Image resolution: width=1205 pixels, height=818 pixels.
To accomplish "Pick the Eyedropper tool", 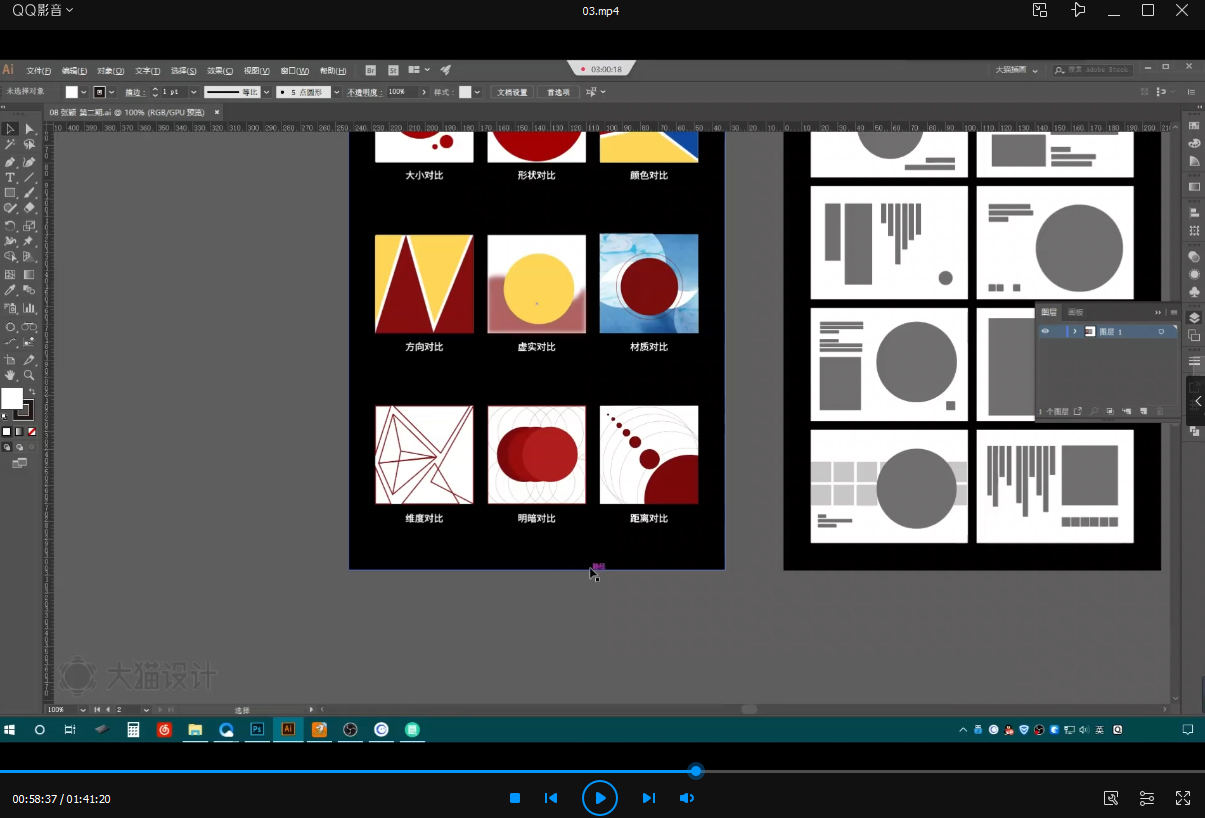I will click(10, 290).
